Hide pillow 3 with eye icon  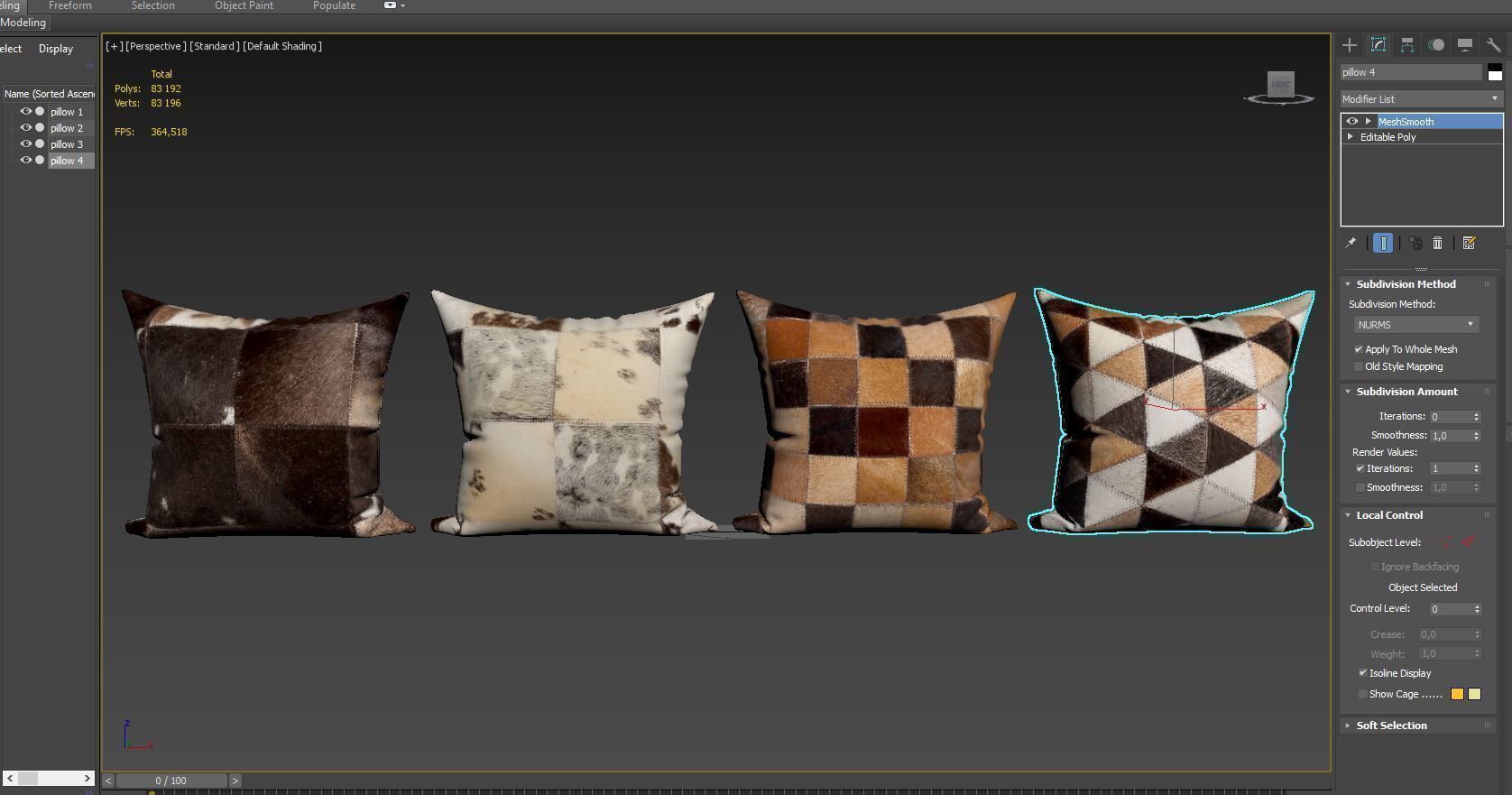26,144
